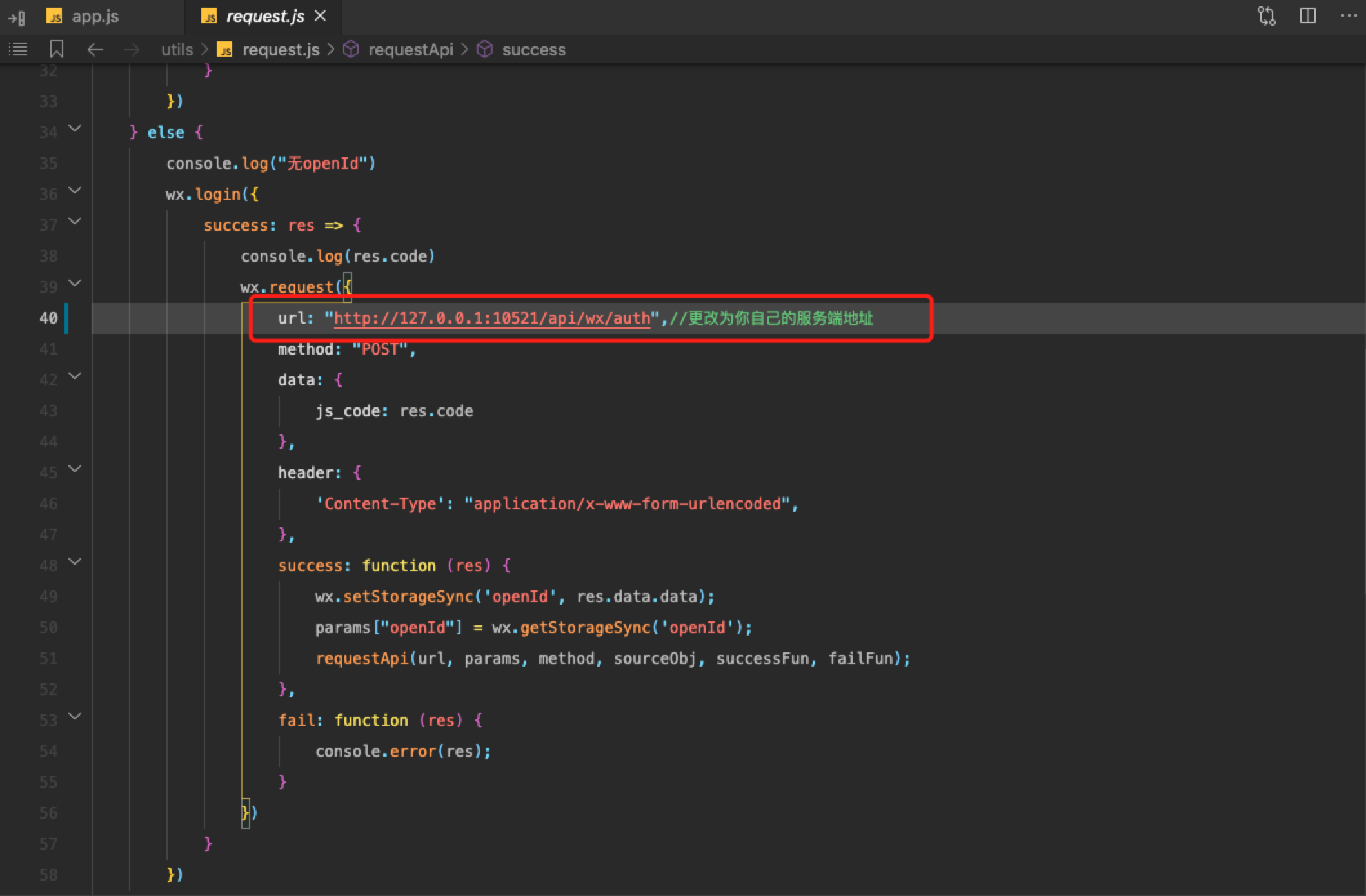Image resolution: width=1366 pixels, height=896 pixels.
Task: Click the collapse sidebar arrow icon
Action: coord(17,17)
